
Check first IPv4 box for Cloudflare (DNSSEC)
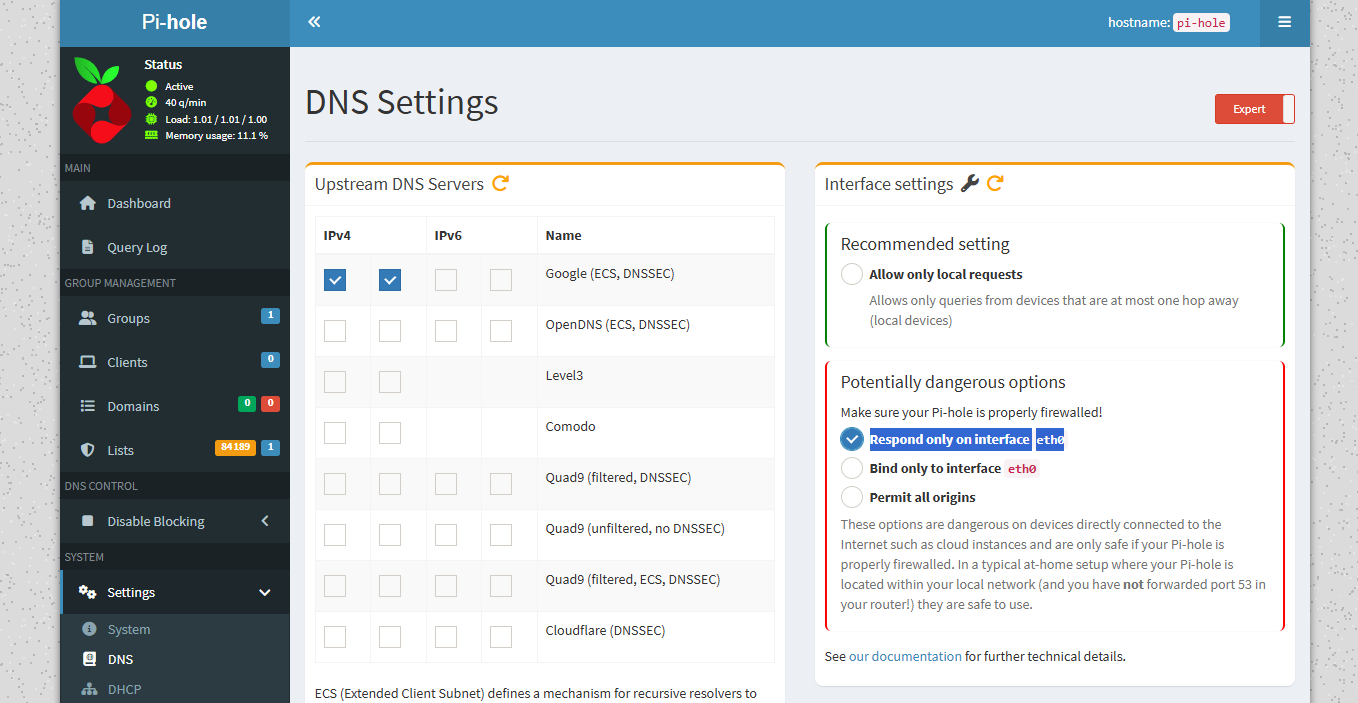click(335, 637)
